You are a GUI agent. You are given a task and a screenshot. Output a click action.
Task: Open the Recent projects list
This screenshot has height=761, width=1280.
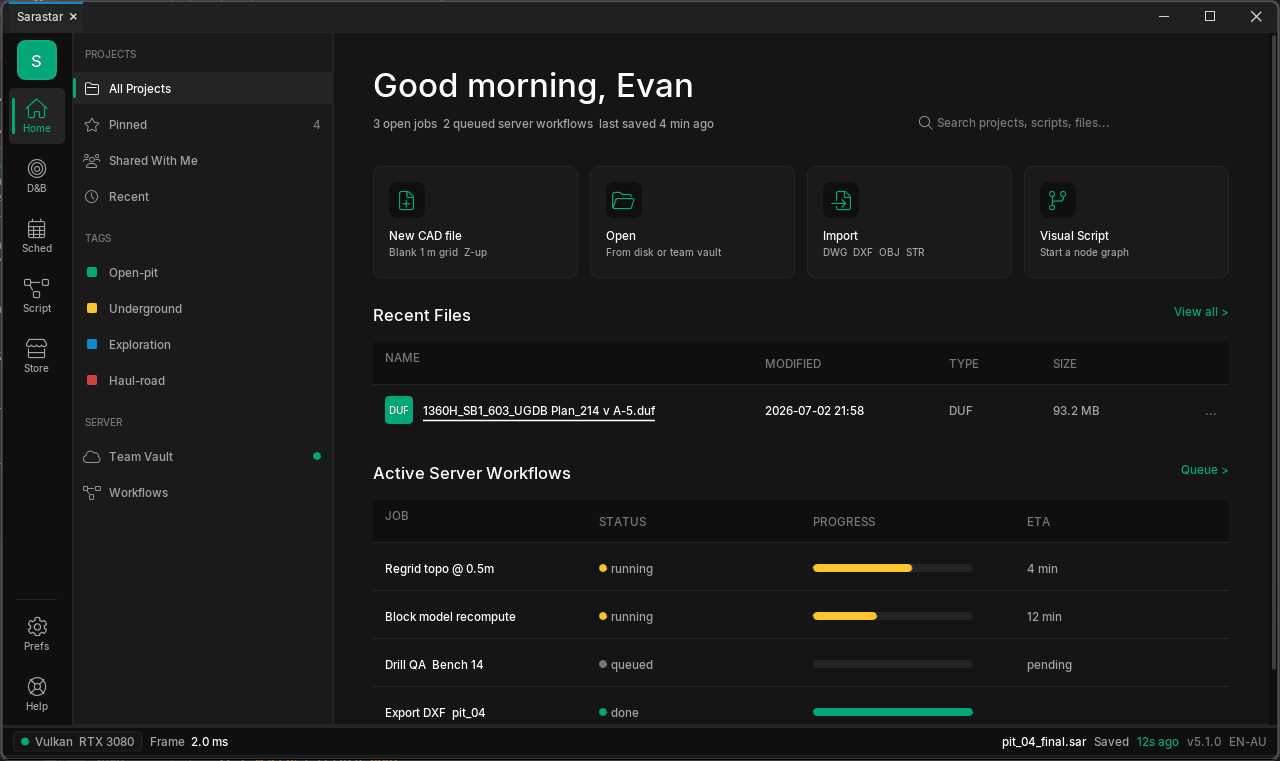pos(203,196)
